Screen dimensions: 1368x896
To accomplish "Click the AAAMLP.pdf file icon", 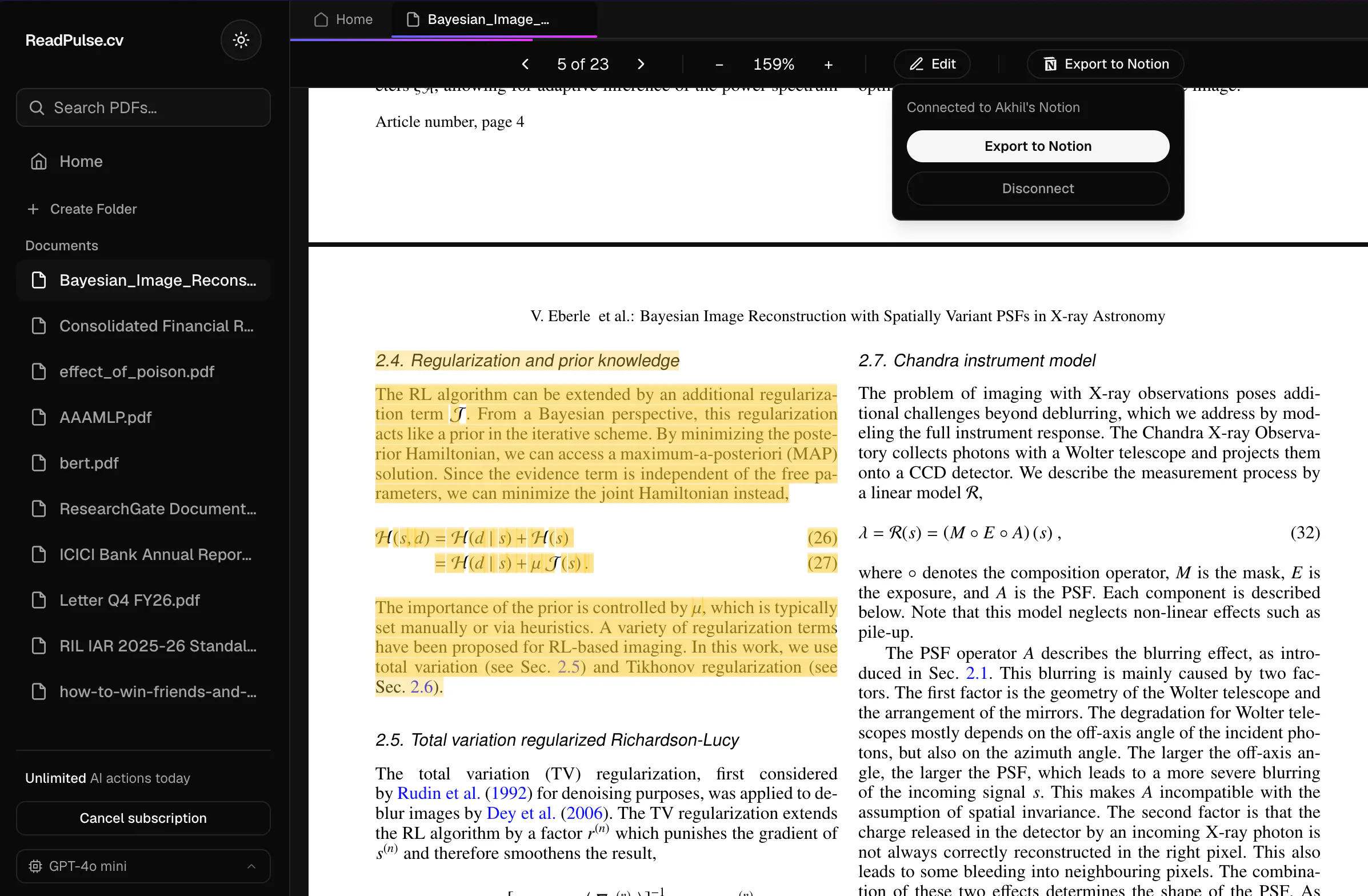I will [x=38, y=417].
